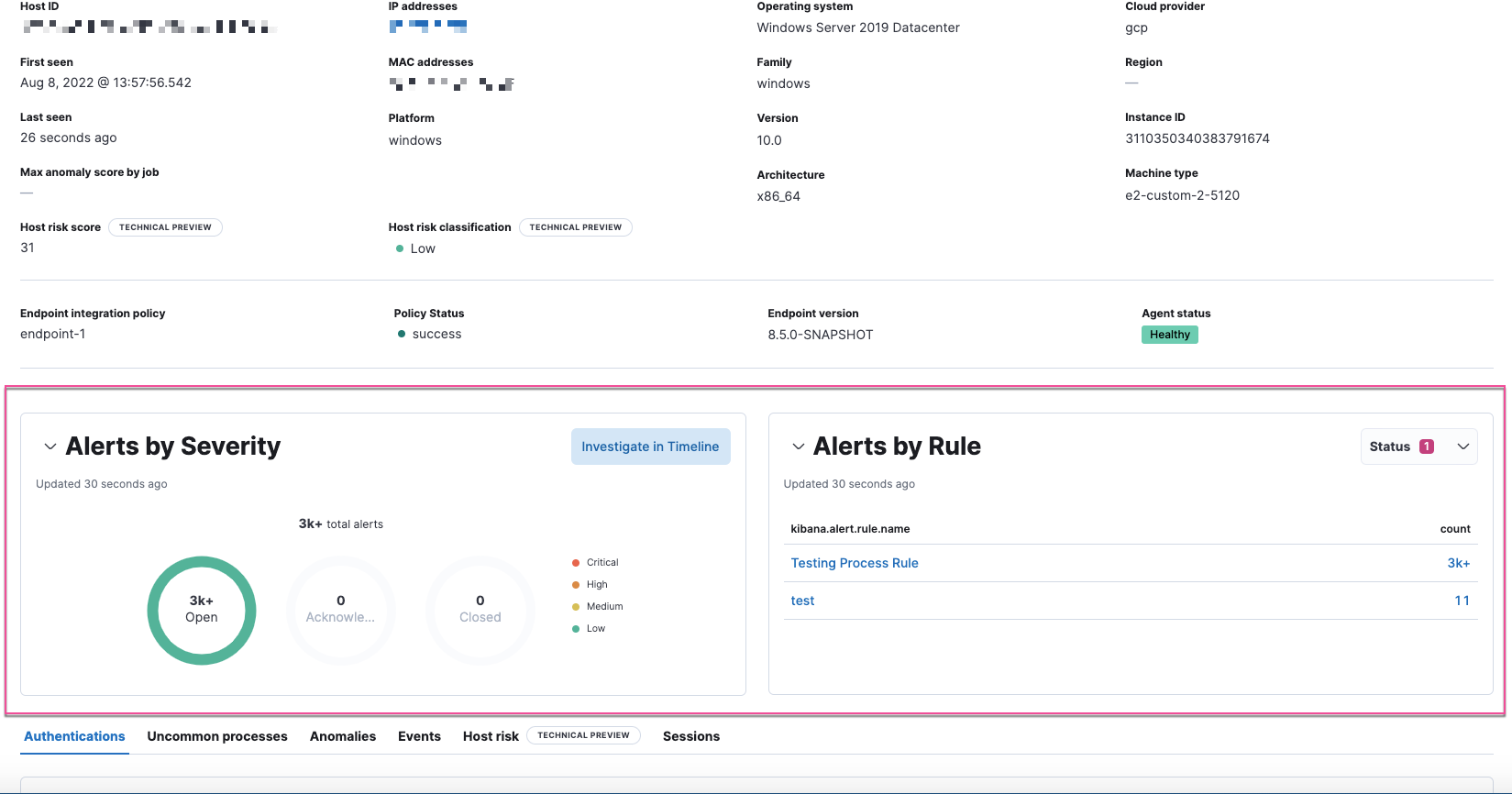
Task: Click Investigate in Timeline button
Action: [x=650, y=447]
